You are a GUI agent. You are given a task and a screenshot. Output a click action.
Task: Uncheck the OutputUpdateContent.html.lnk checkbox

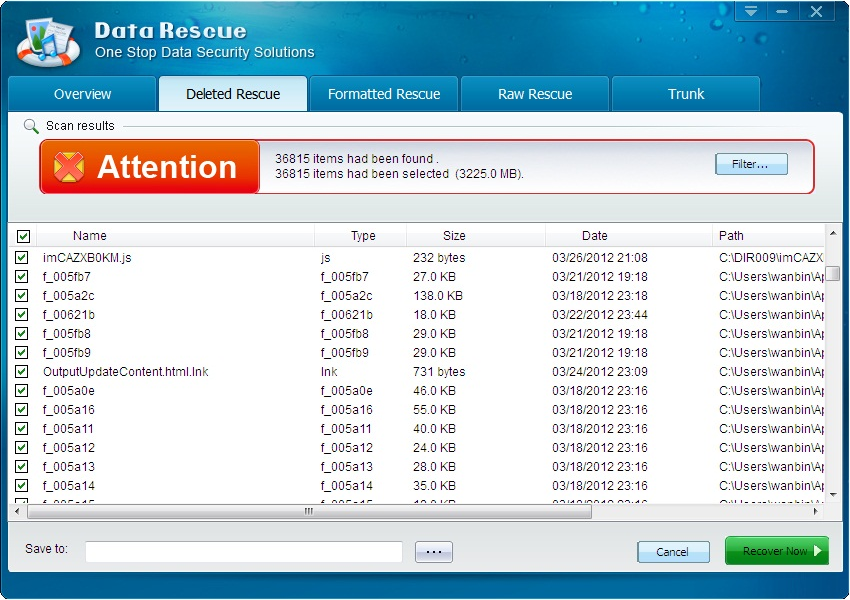[x=23, y=372]
